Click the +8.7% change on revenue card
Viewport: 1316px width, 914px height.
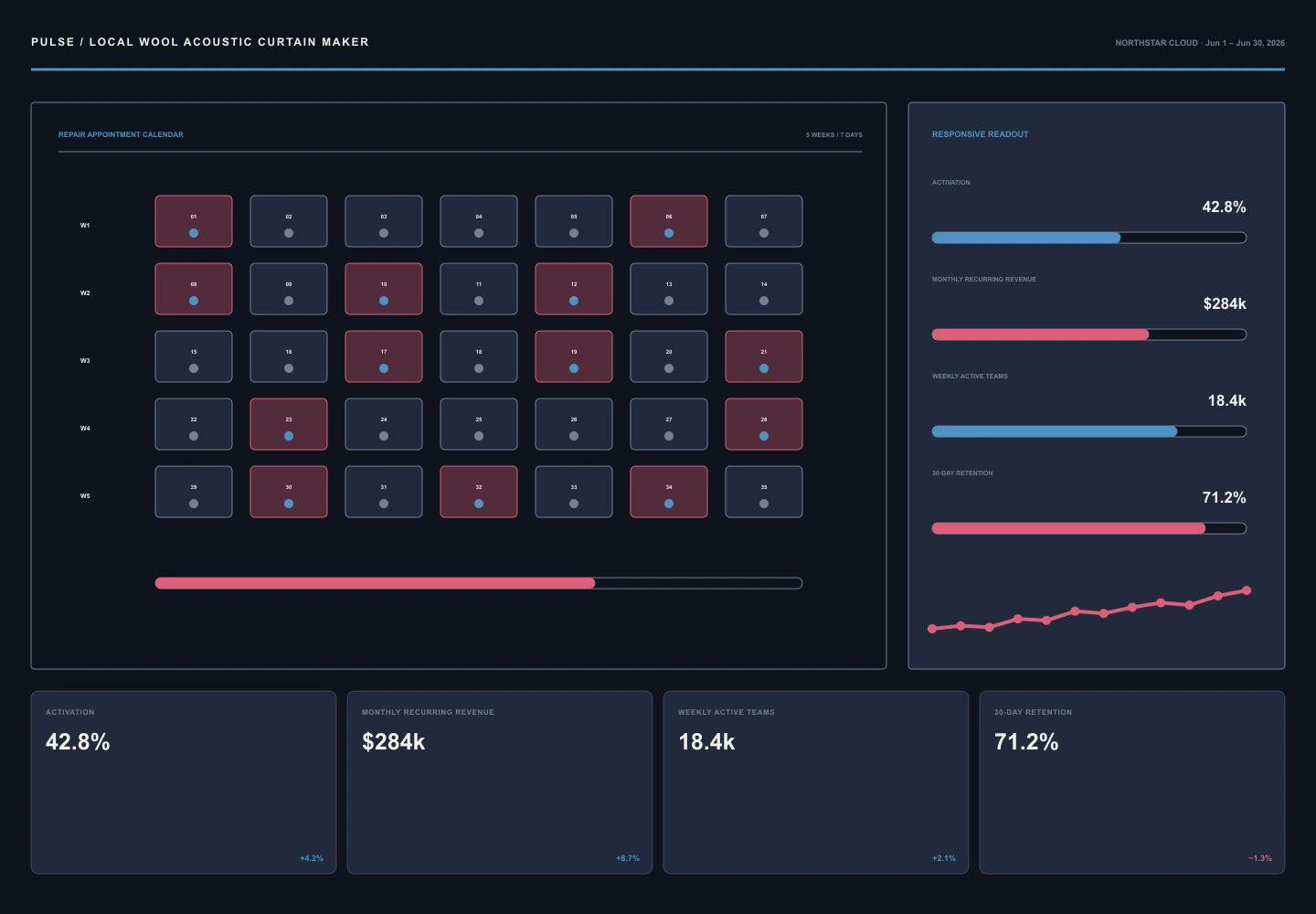click(x=628, y=858)
